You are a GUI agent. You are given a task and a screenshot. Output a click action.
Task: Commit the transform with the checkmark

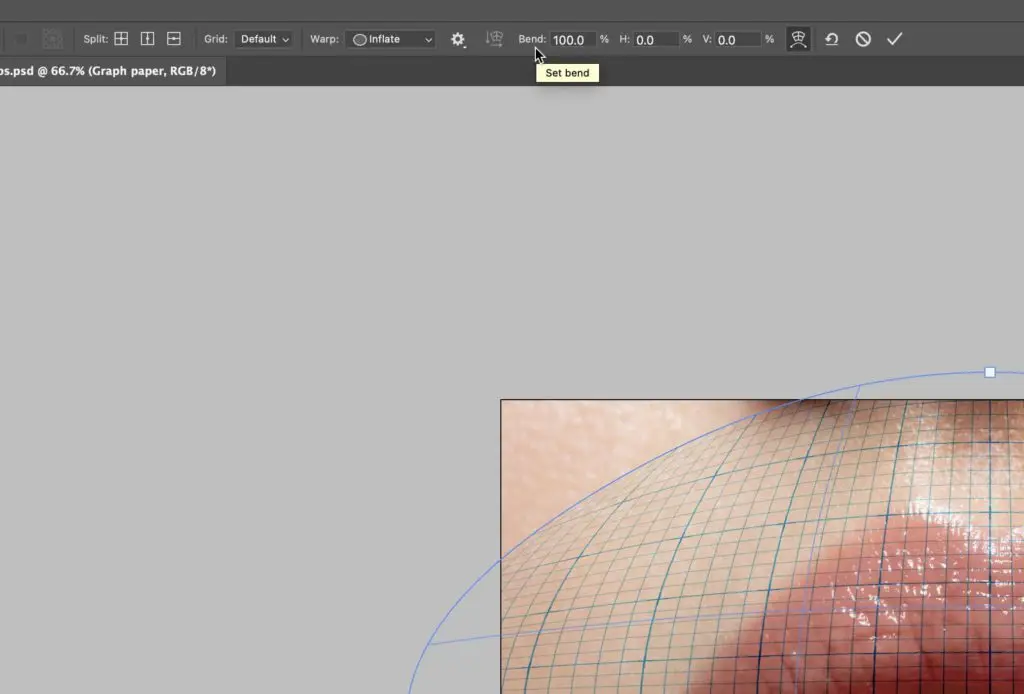(x=895, y=39)
